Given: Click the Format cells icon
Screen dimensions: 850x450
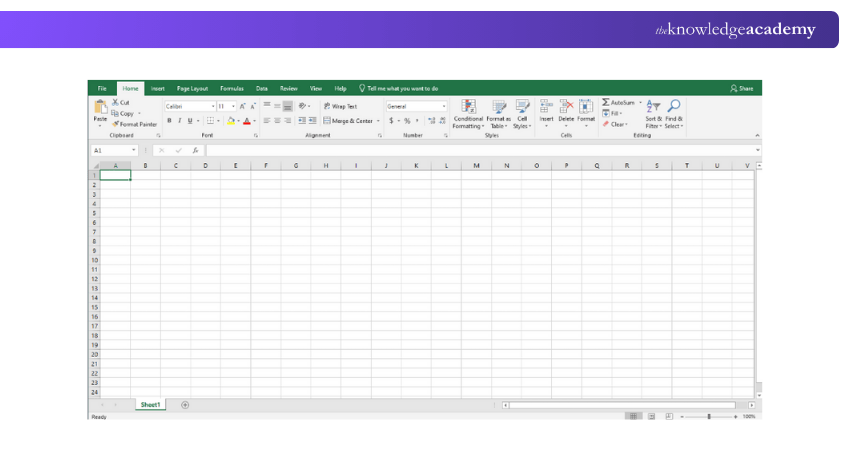Looking at the screenshot, I should click(x=586, y=106).
